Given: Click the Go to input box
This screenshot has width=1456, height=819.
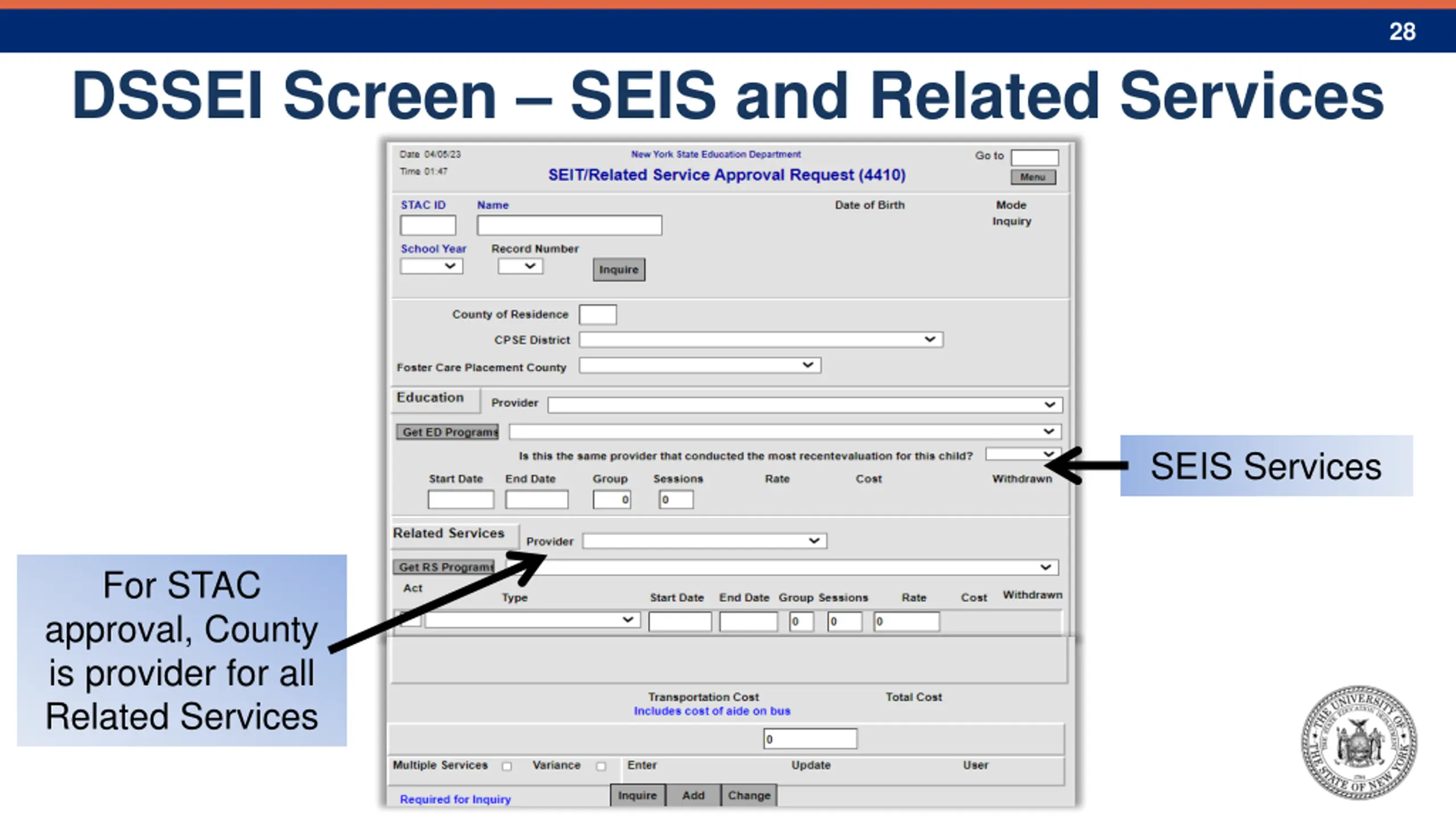Looking at the screenshot, I should pyautogui.click(x=1035, y=157).
